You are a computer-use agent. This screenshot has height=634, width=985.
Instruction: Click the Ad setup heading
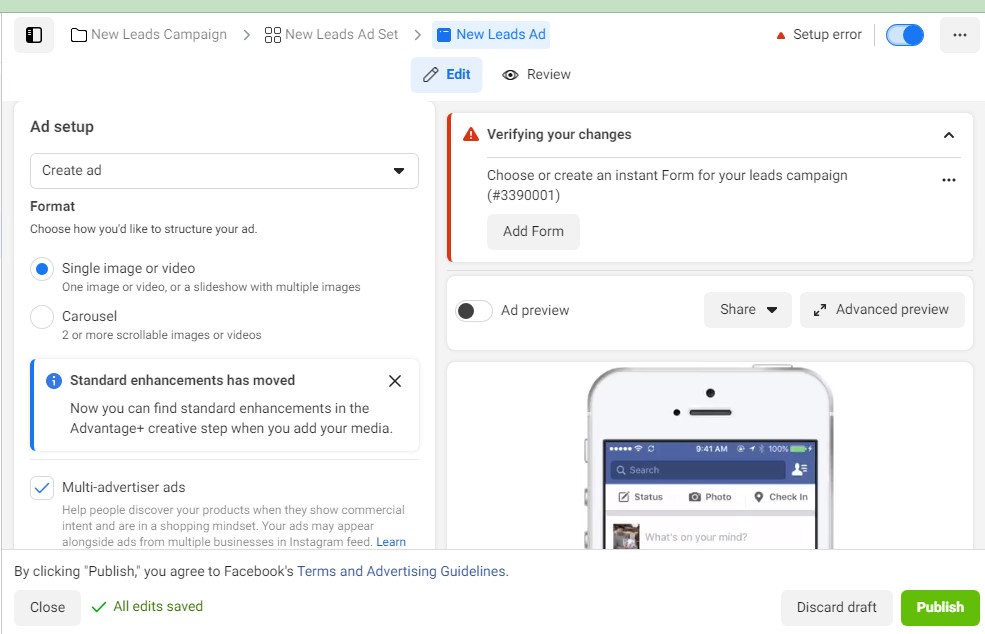pyautogui.click(x=62, y=127)
